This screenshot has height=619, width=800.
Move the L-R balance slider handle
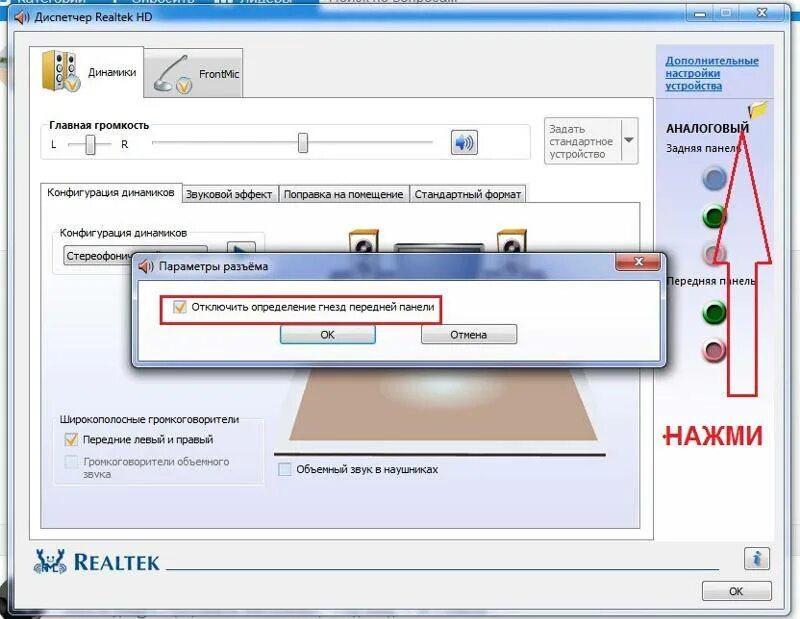click(x=90, y=144)
